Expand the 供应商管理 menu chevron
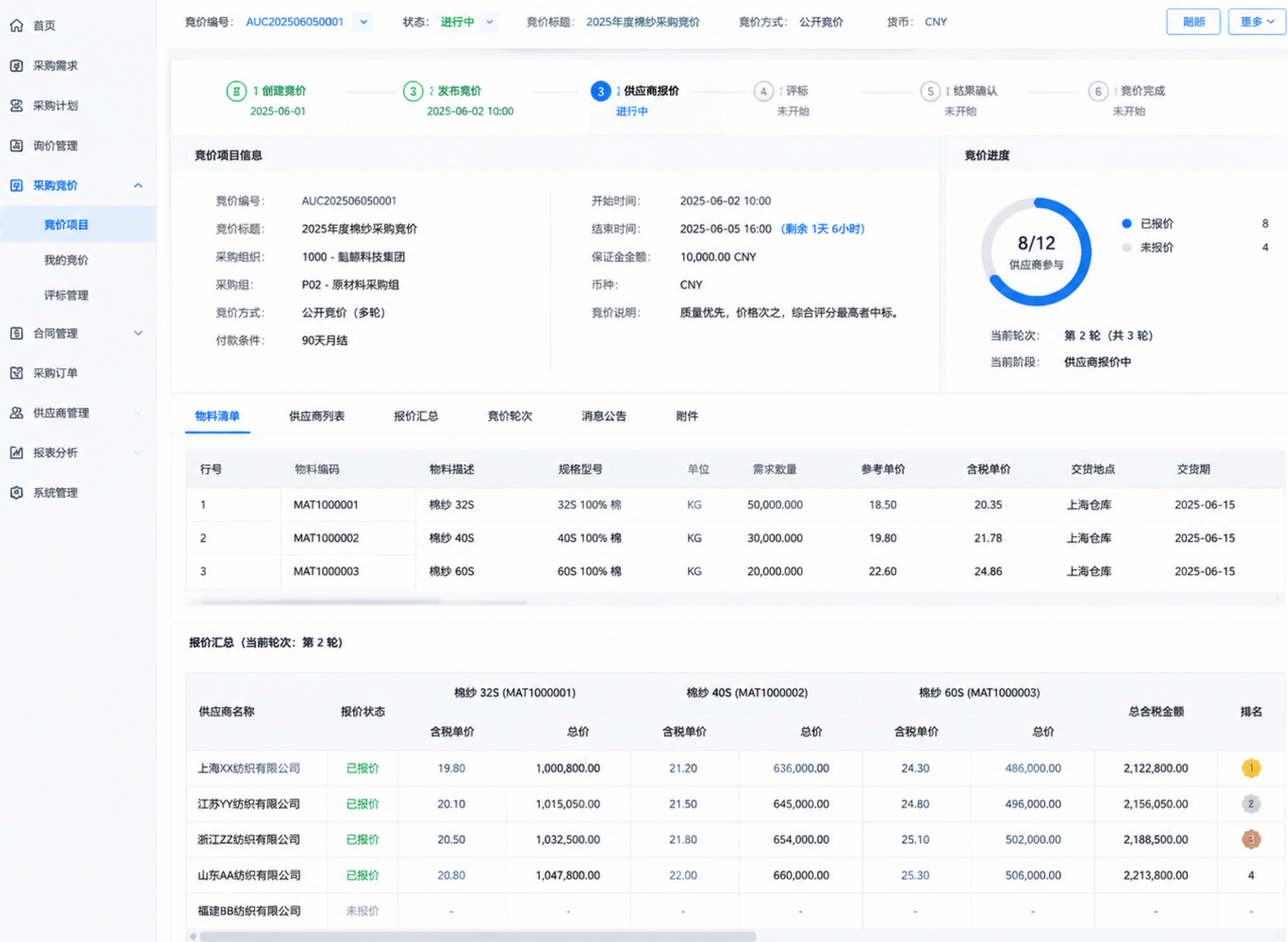The width and height of the screenshot is (1288, 942). click(138, 413)
